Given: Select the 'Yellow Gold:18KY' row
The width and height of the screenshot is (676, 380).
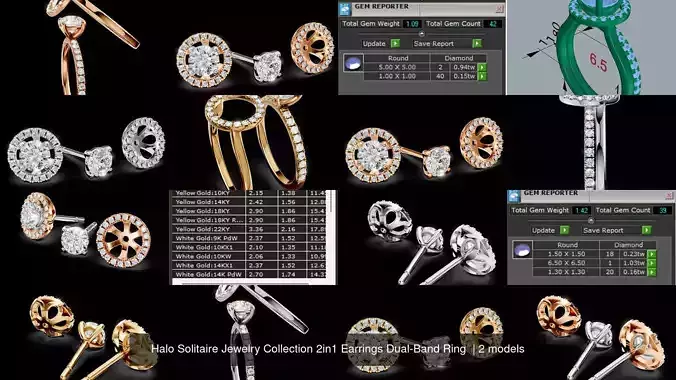Looking at the screenshot, I should (250, 211).
